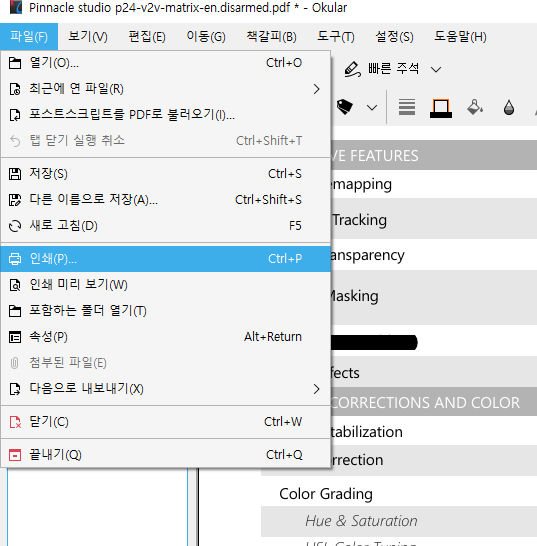
Task: Click the floppy disk icon beside 저장(S)
Action: point(15,174)
